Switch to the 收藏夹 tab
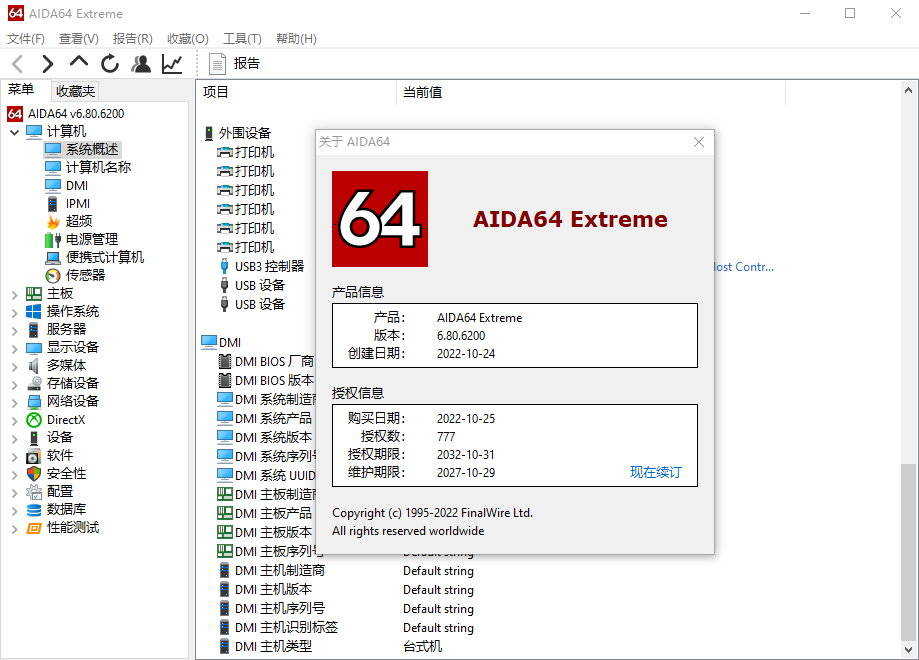Screen dimensions: 919x660 click(75, 91)
